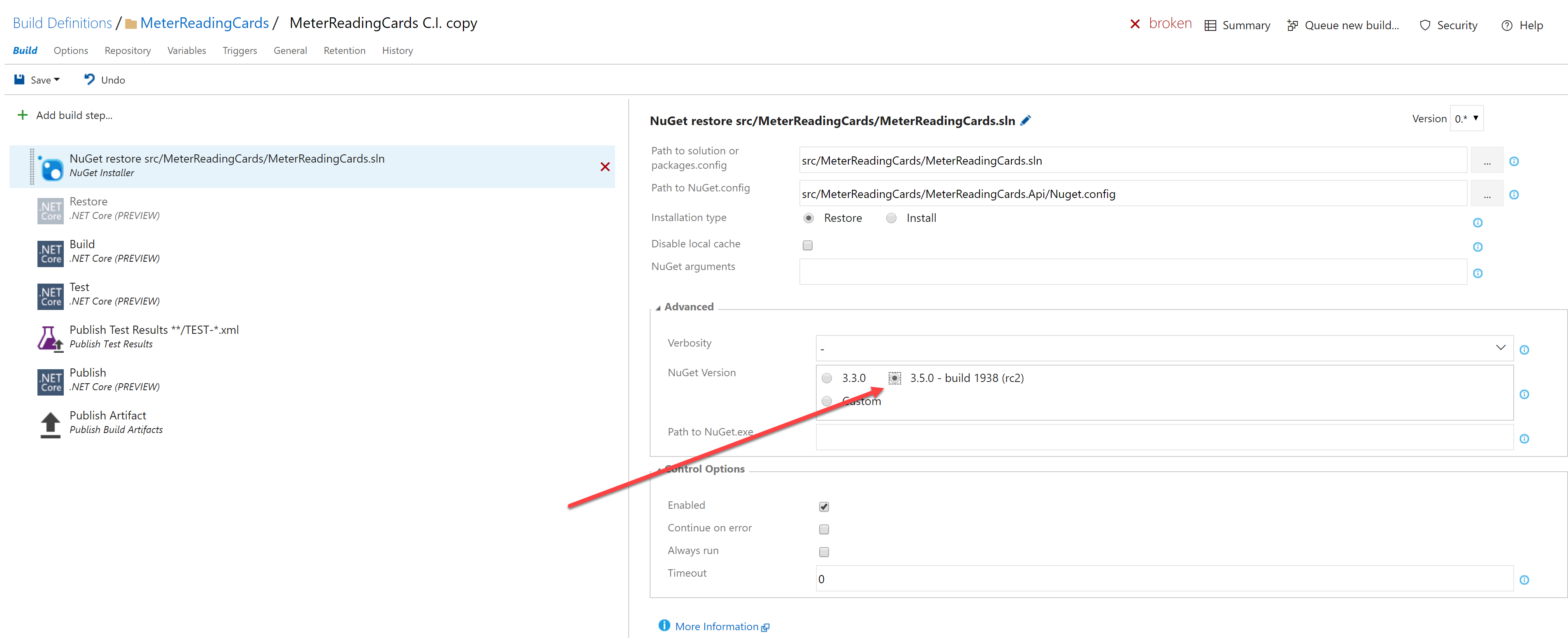The image size is (1568, 638).
Task: Open the Save dropdown arrow
Action: point(57,80)
